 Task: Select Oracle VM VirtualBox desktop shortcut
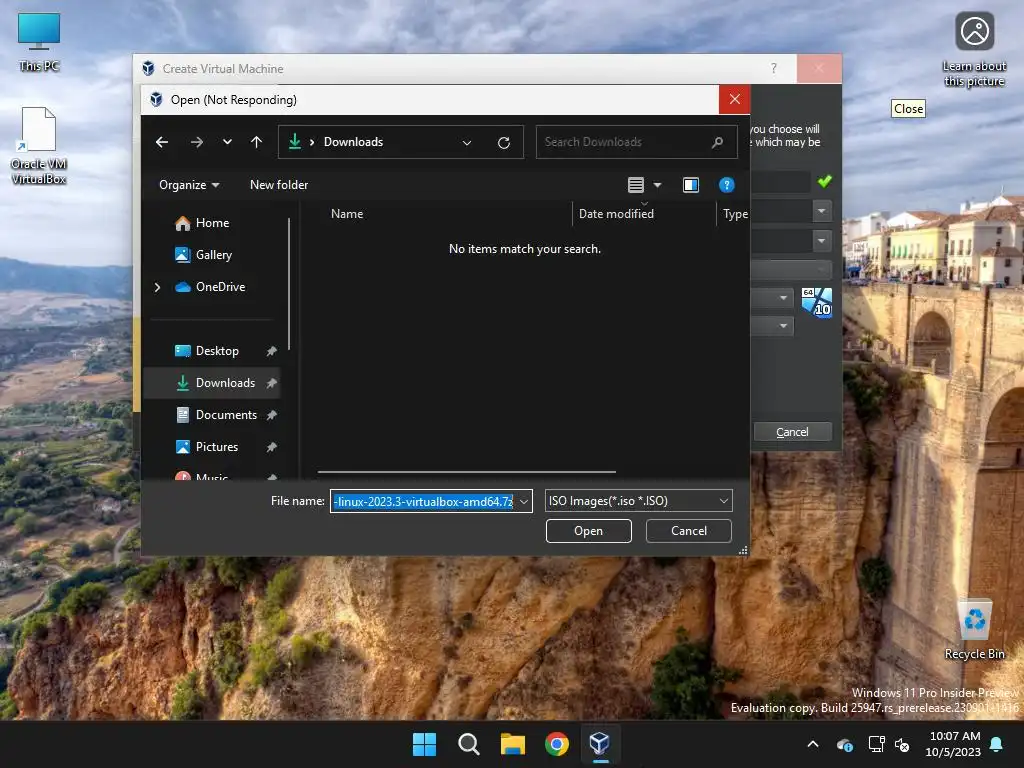tap(39, 146)
